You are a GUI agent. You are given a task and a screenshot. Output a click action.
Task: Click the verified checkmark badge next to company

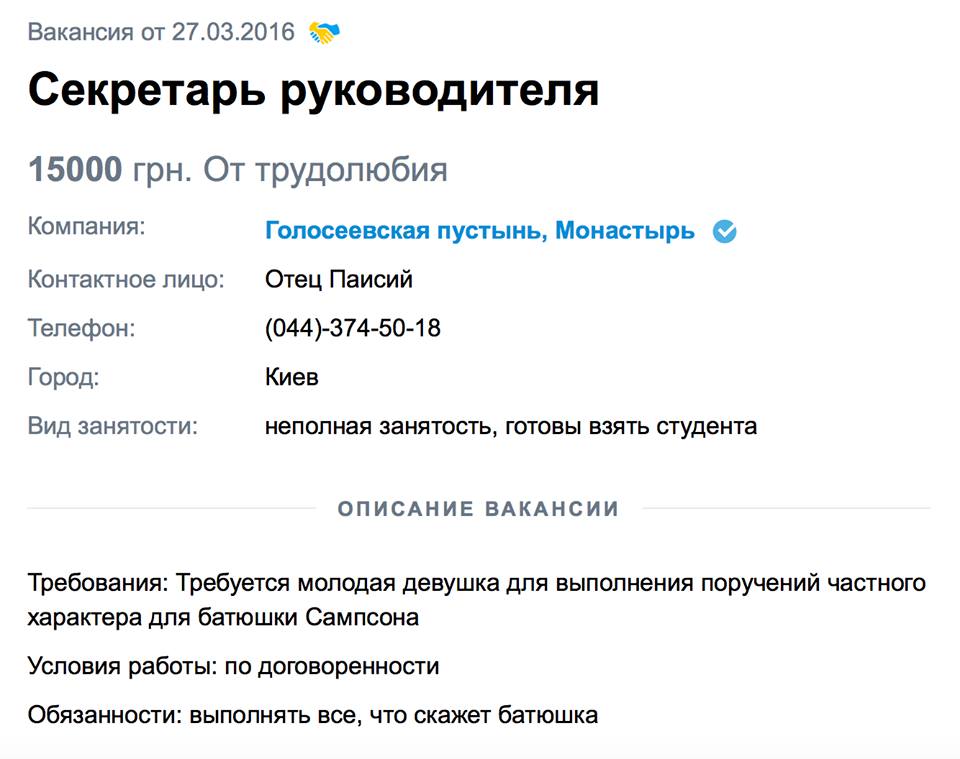(724, 232)
